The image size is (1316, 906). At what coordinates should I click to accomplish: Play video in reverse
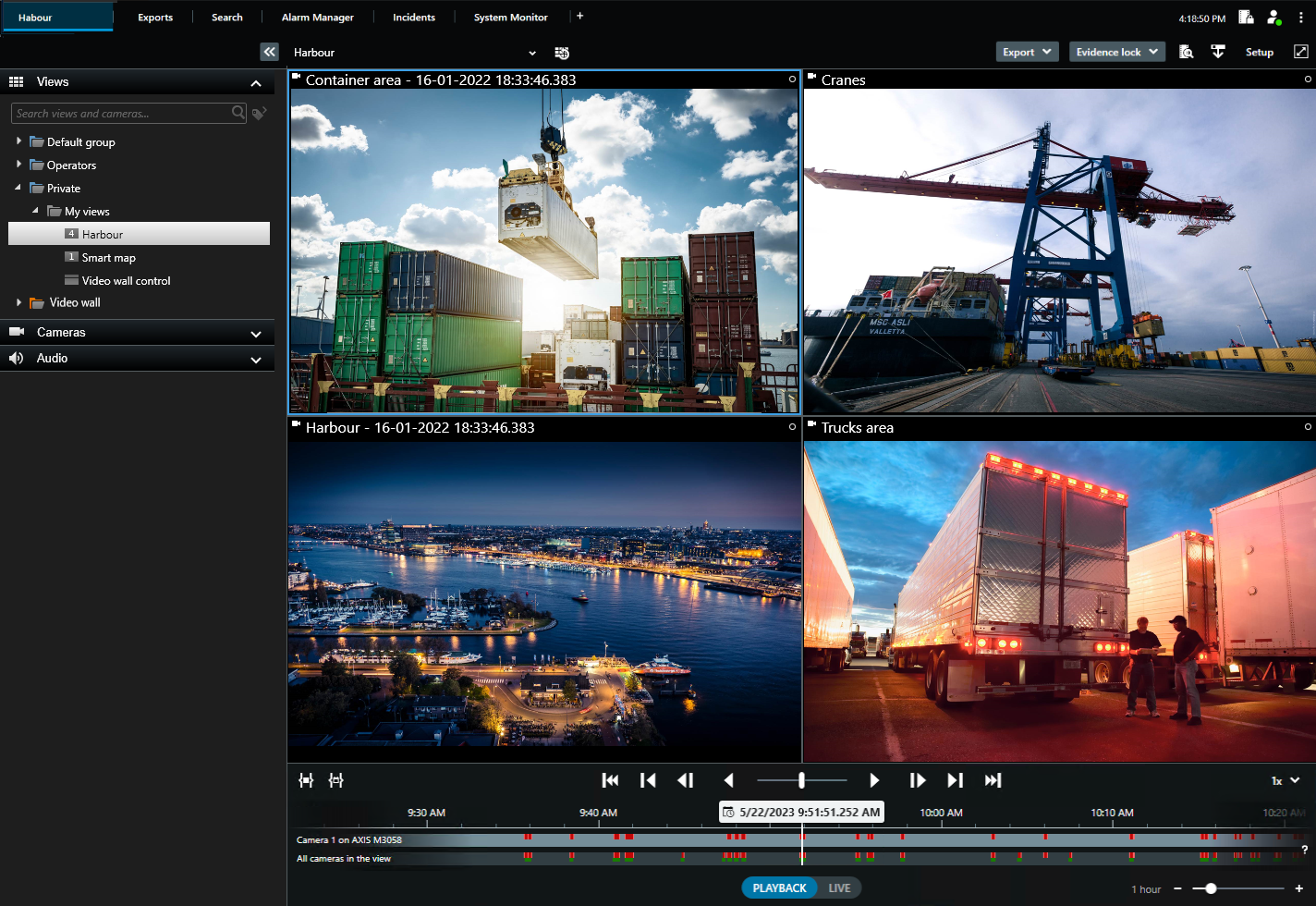point(728,780)
